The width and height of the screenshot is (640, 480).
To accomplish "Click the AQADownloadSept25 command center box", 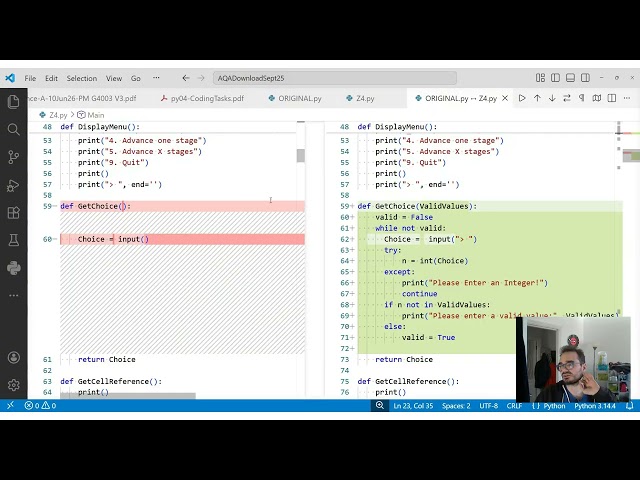I will 335,78.
